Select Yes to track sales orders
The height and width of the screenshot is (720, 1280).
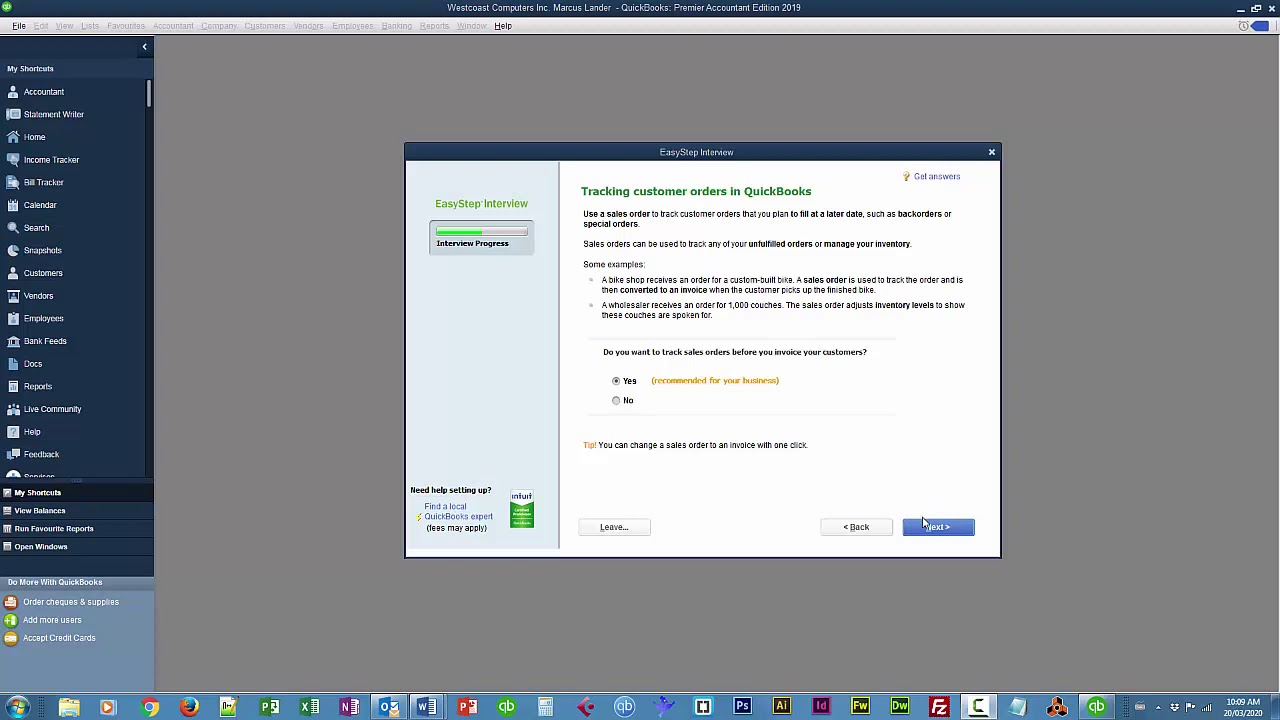pos(616,381)
